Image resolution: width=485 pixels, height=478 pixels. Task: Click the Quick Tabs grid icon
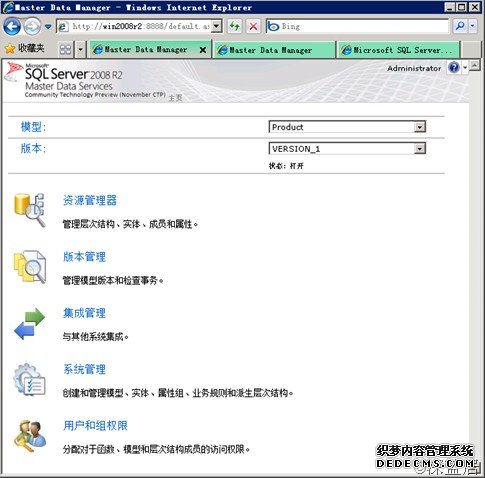coord(65,50)
